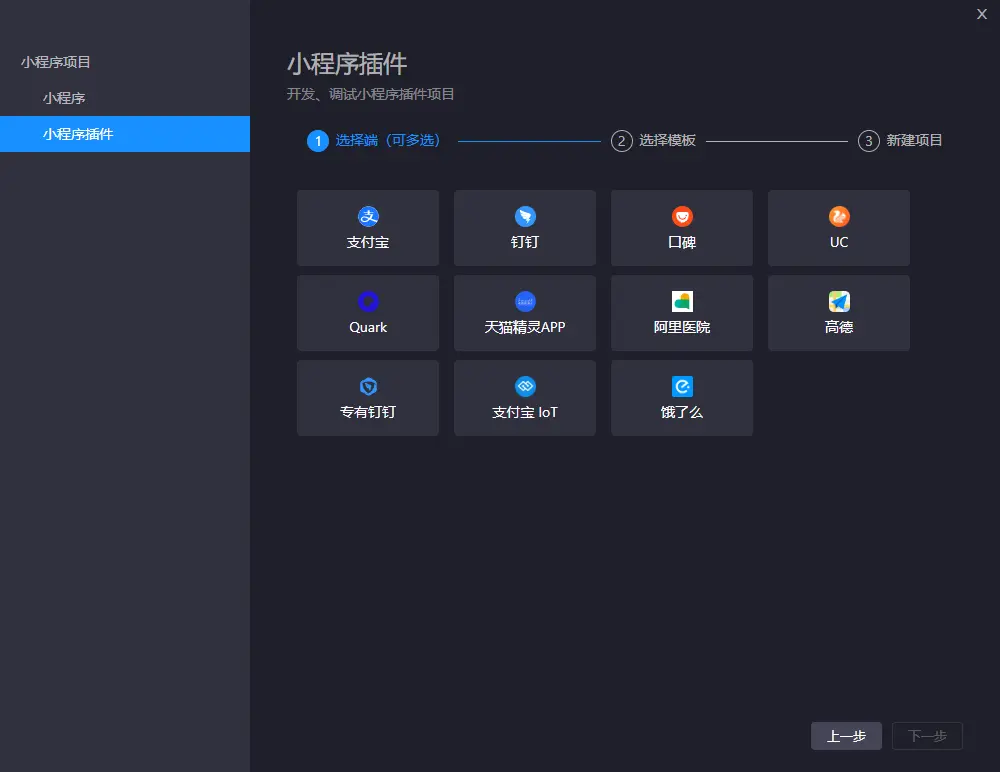Pick the UC browser orange icon

pos(839,216)
